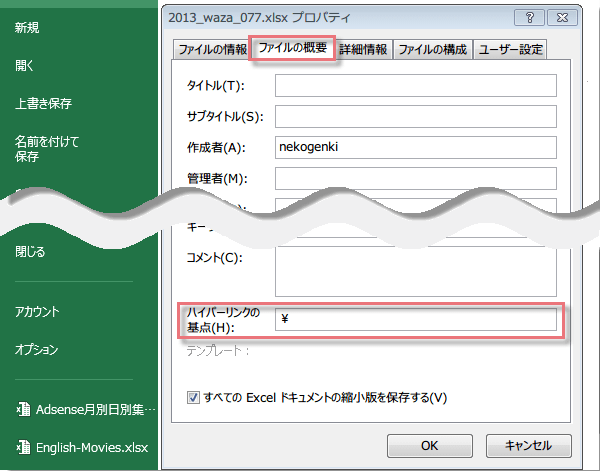Viewport: 600px width, 471px height.
Task: Click the サブタイトル input field
Action: click(x=416, y=116)
